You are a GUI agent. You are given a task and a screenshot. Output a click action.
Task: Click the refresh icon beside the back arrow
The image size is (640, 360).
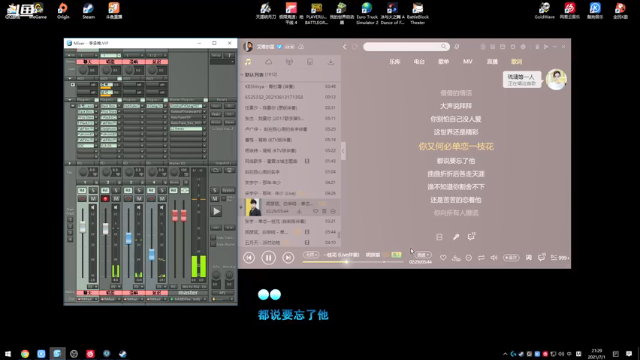[x=355, y=47]
